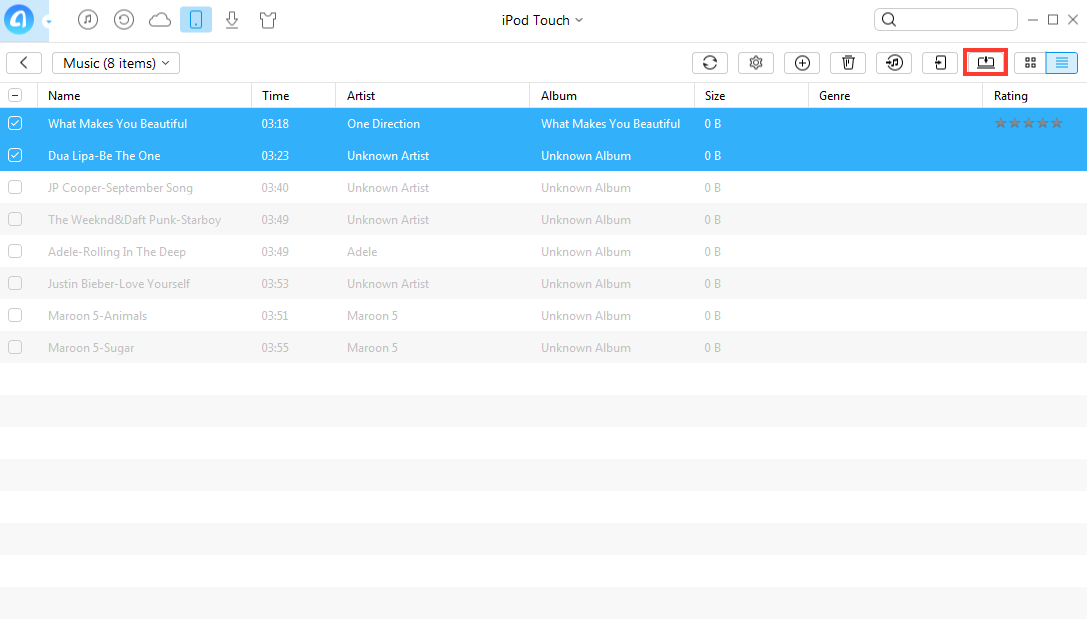Click the Adele artist cell
The width and height of the screenshot is (1087, 626).
click(362, 252)
